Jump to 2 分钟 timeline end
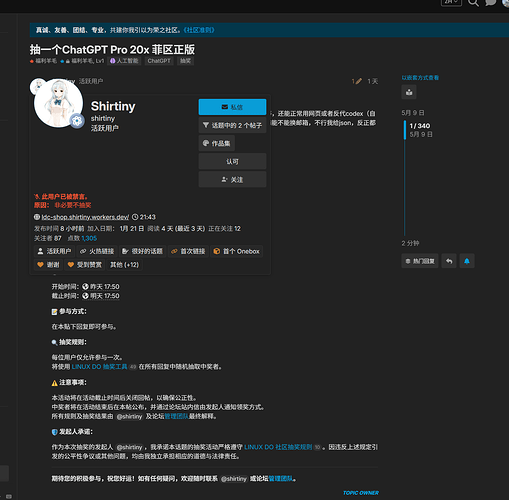This screenshot has width=509, height=500. tap(410, 243)
